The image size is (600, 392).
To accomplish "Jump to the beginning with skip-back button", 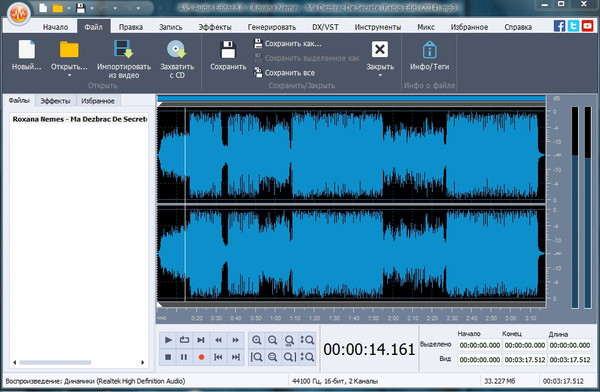I will (218, 357).
